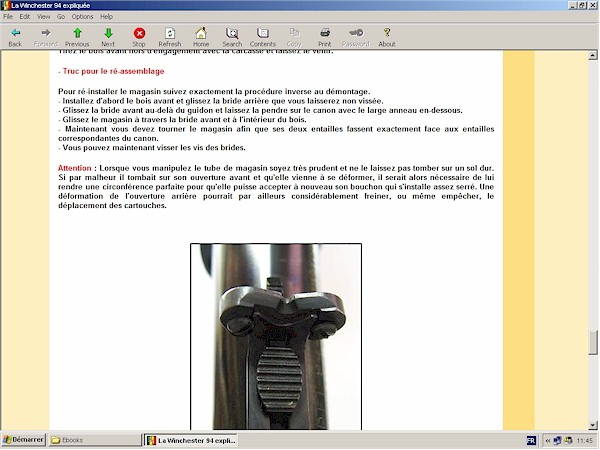This screenshot has width=600, height=450.
Task: Click the vertical scrollbar thumb
Action: (x=593, y=340)
